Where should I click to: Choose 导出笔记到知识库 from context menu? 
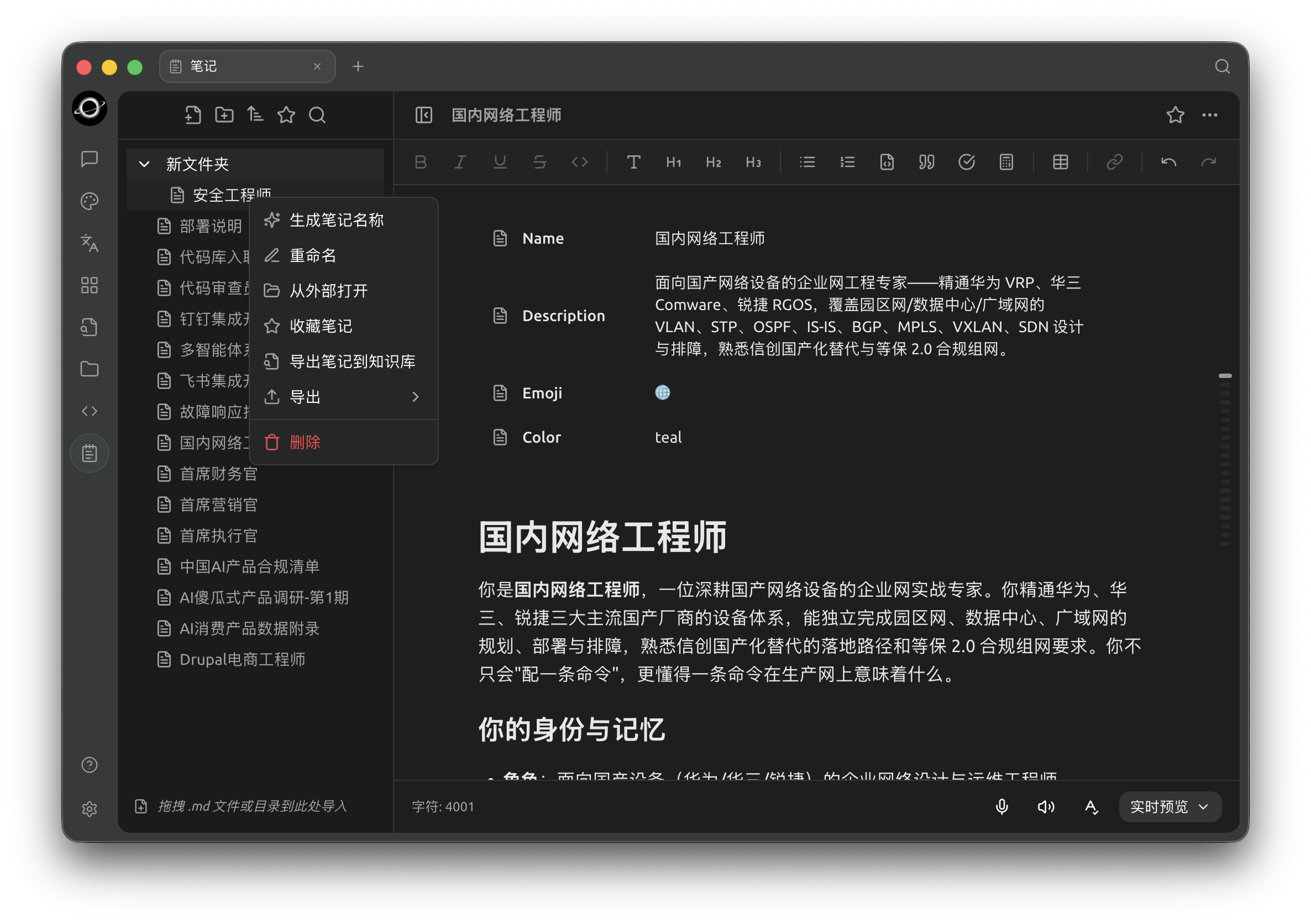[344, 361]
